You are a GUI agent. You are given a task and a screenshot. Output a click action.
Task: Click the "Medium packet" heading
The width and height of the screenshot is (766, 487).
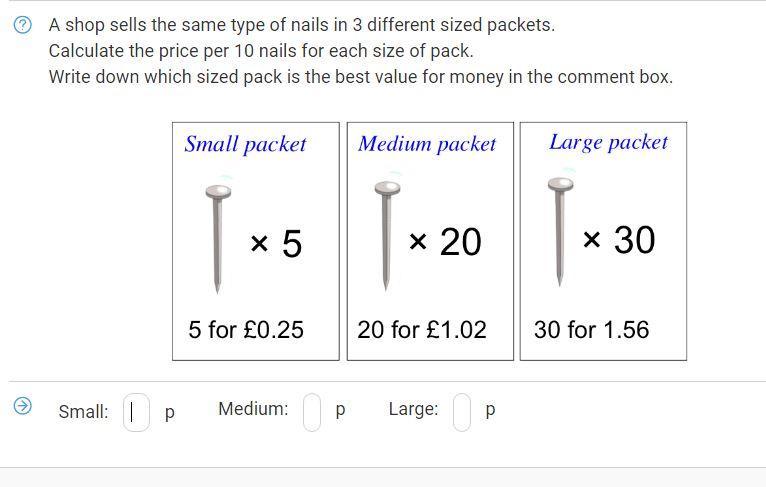(x=427, y=144)
